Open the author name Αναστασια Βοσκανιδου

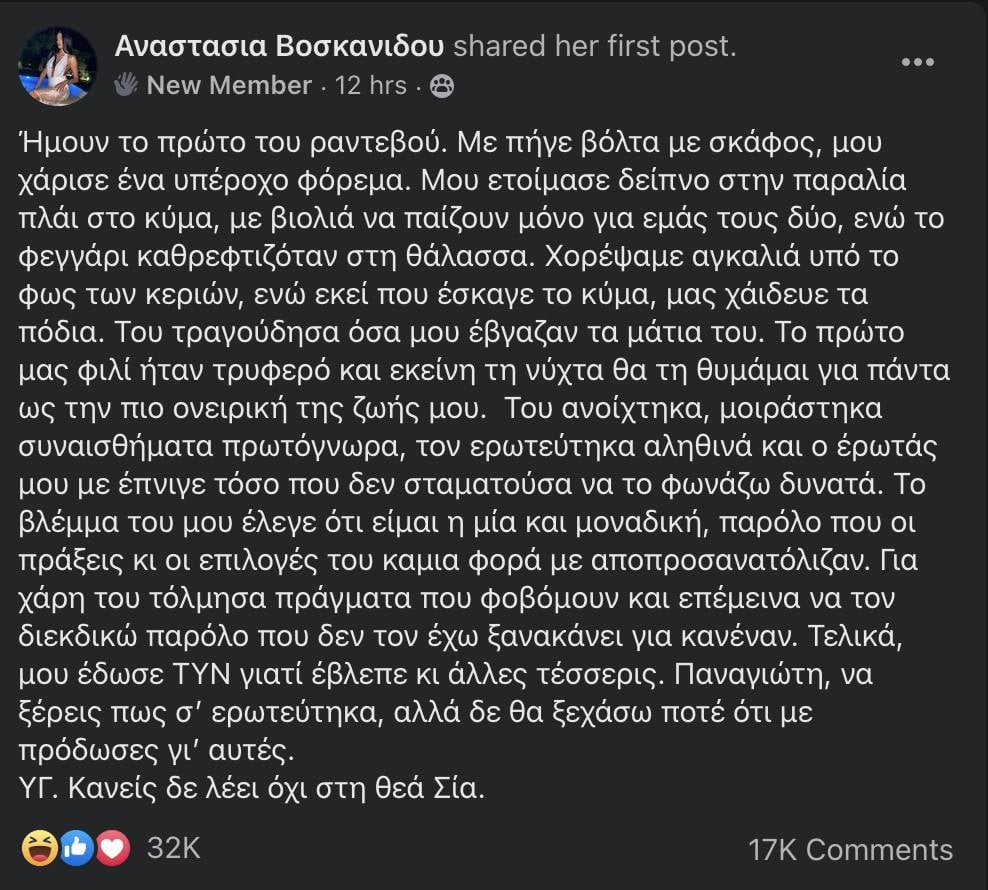[x=279, y=46]
